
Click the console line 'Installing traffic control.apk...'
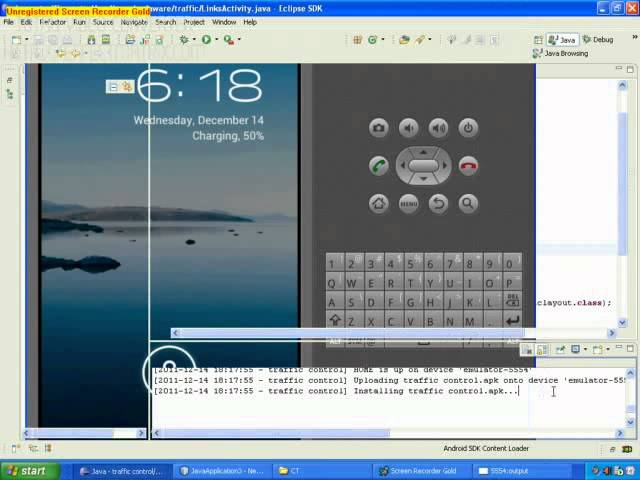(x=336, y=391)
